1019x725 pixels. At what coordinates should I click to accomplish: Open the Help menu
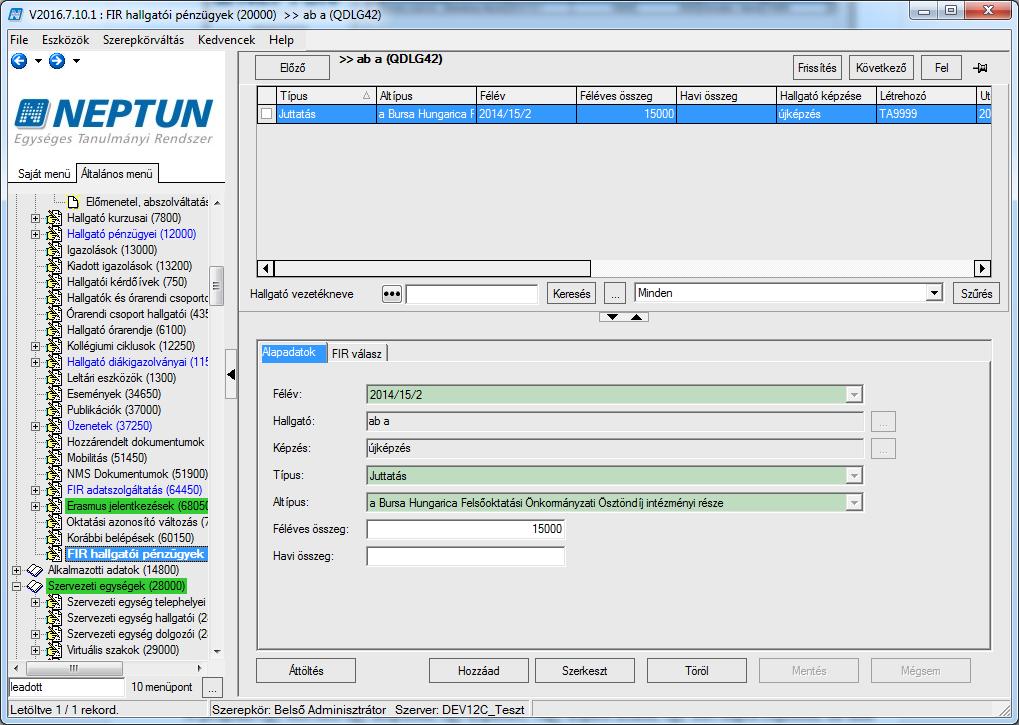[x=281, y=40]
